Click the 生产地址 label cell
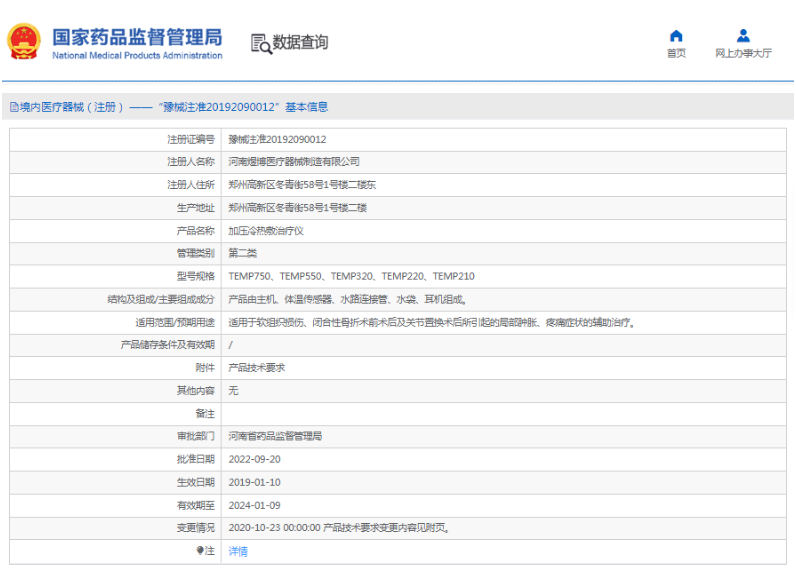 [x=115, y=208]
